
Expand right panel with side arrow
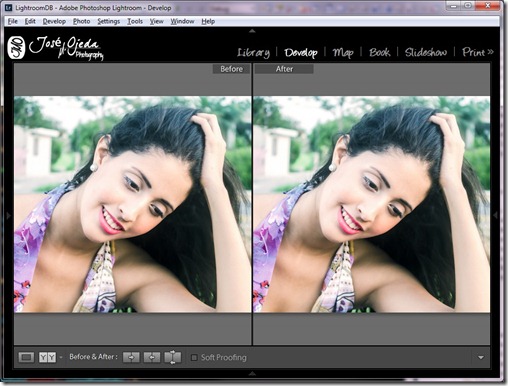[x=496, y=215]
